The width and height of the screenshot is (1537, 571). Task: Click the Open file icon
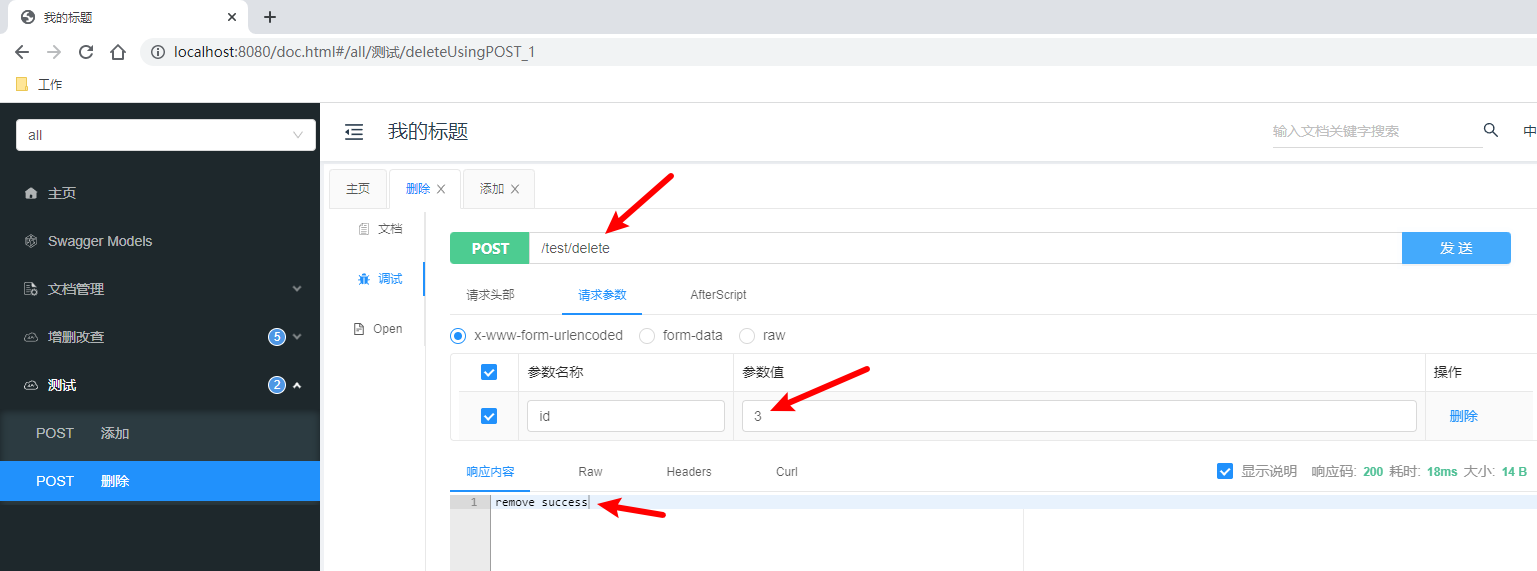[359, 329]
